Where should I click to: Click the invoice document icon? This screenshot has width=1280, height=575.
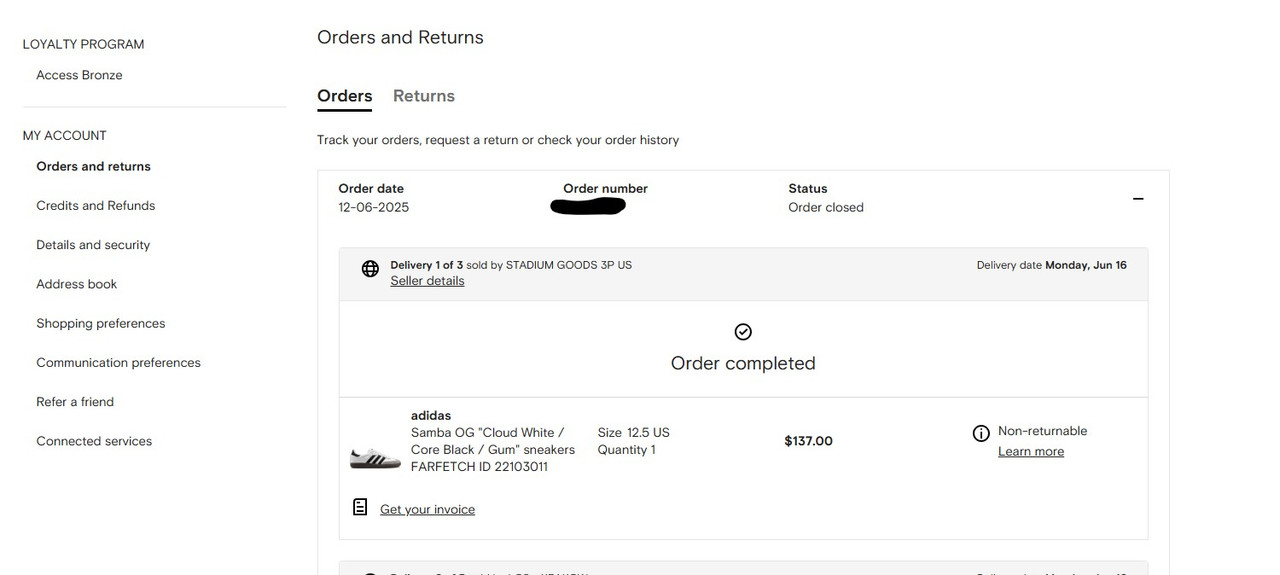(x=360, y=507)
